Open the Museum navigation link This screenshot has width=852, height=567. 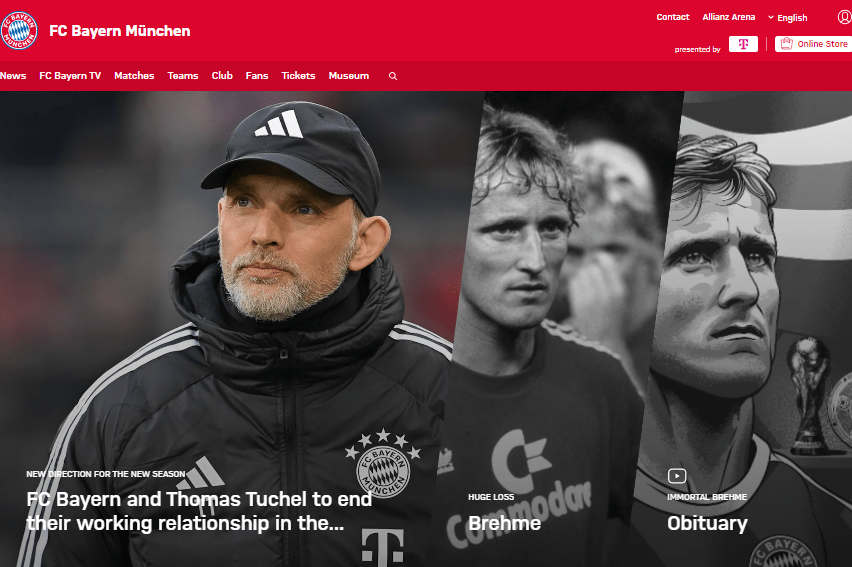click(349, 76)
